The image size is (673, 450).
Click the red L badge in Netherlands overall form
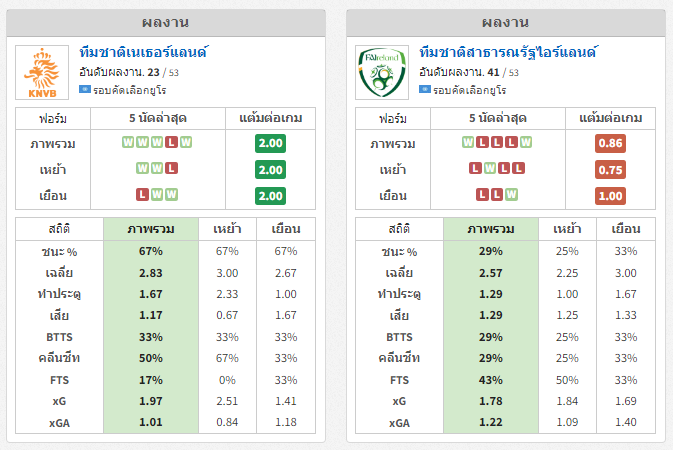pos(171,143)
